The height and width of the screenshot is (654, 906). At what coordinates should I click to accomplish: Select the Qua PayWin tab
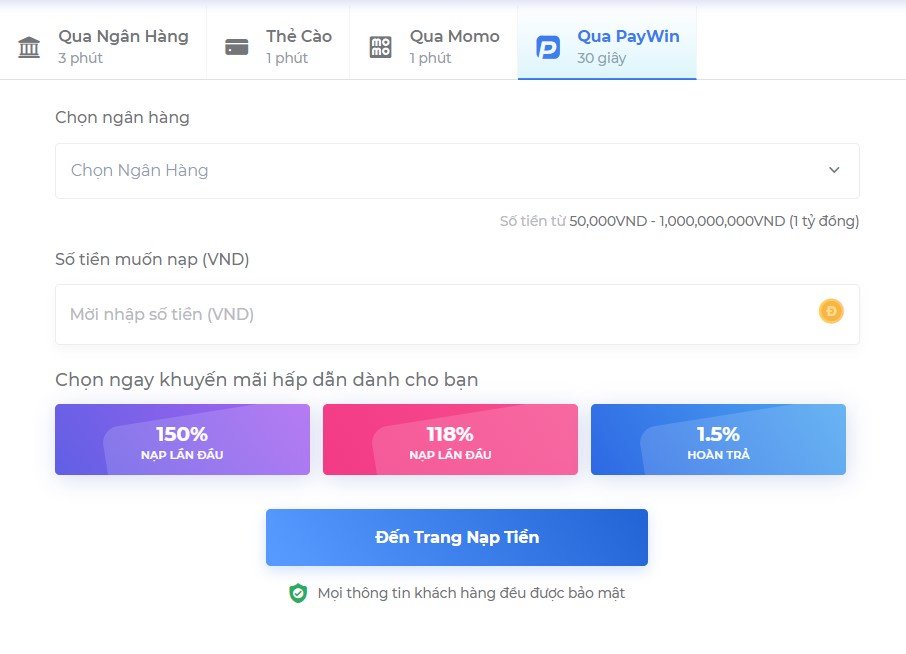point(607,43)
